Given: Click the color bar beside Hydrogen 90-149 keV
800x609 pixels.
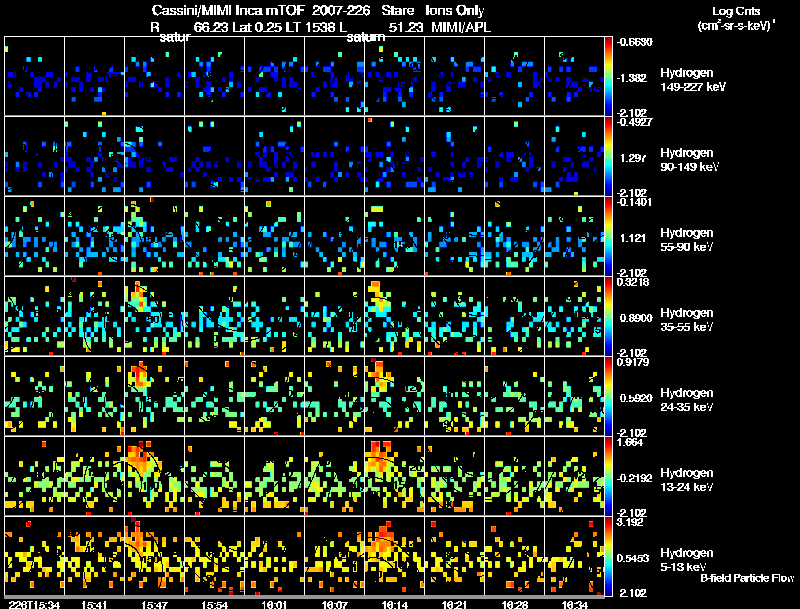Looking at the screenshot, I should 608,156.
